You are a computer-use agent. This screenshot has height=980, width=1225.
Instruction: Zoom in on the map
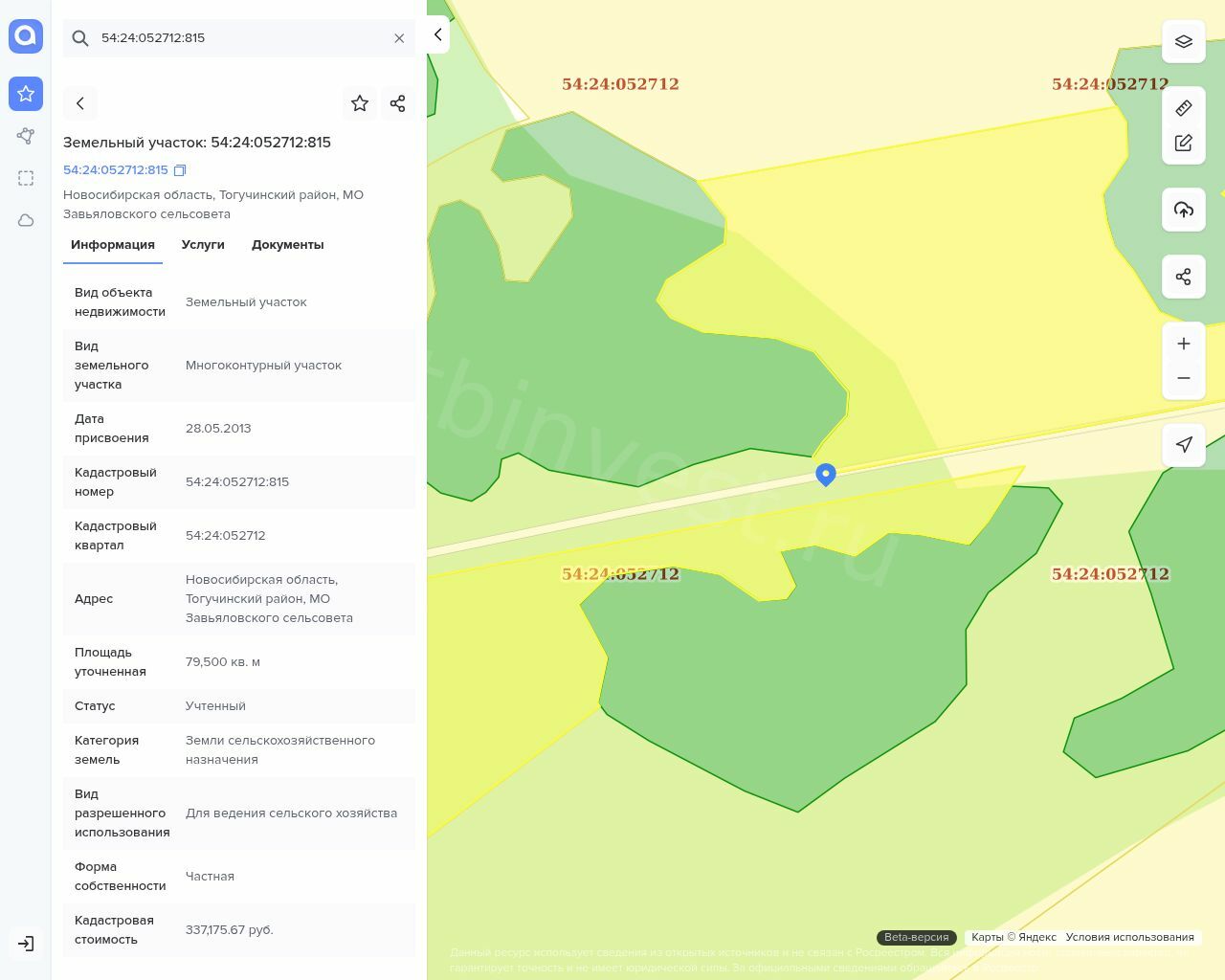click(1184, 344)
